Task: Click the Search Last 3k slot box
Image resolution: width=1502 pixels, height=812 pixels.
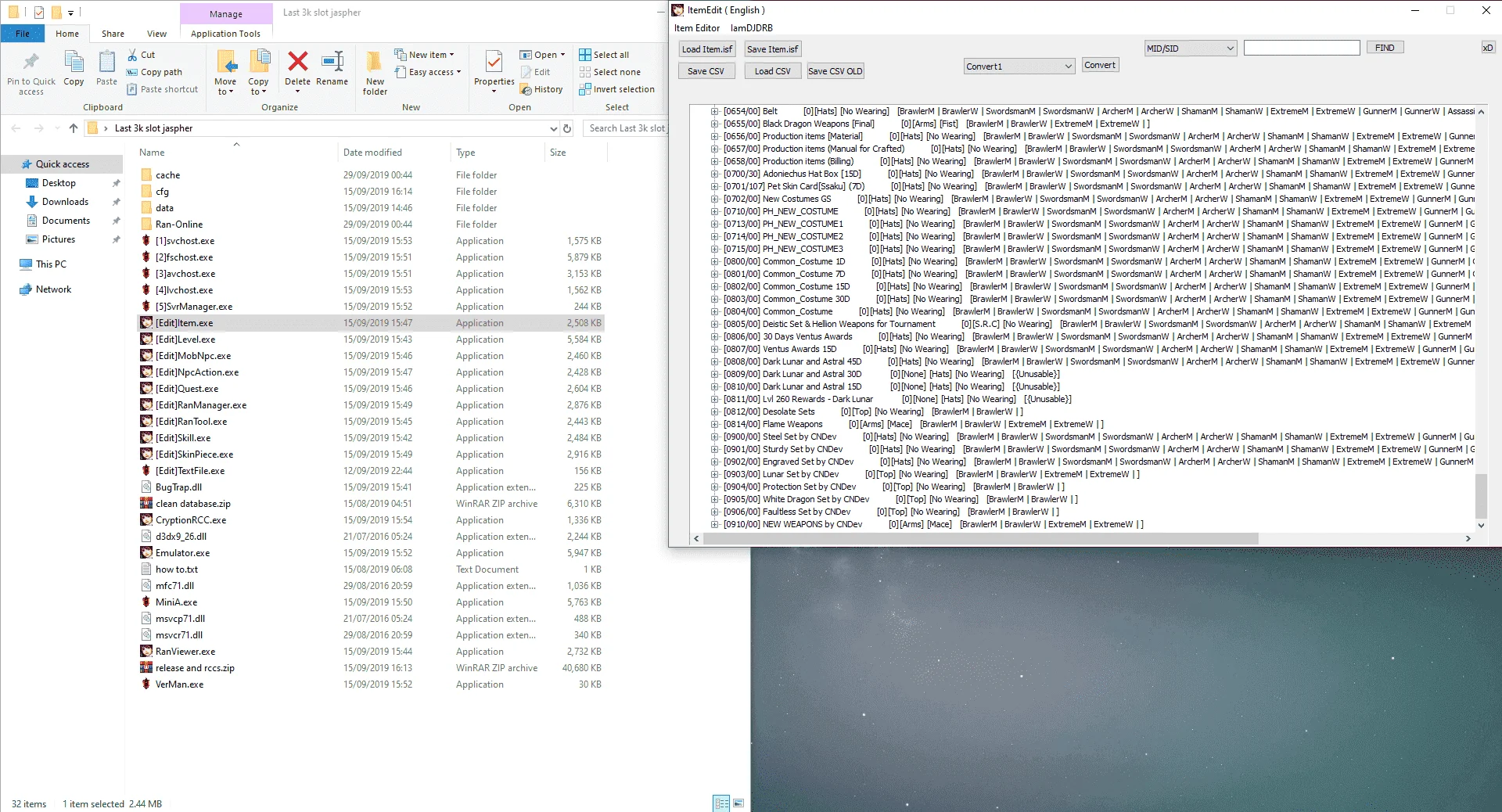Action: 624,128
